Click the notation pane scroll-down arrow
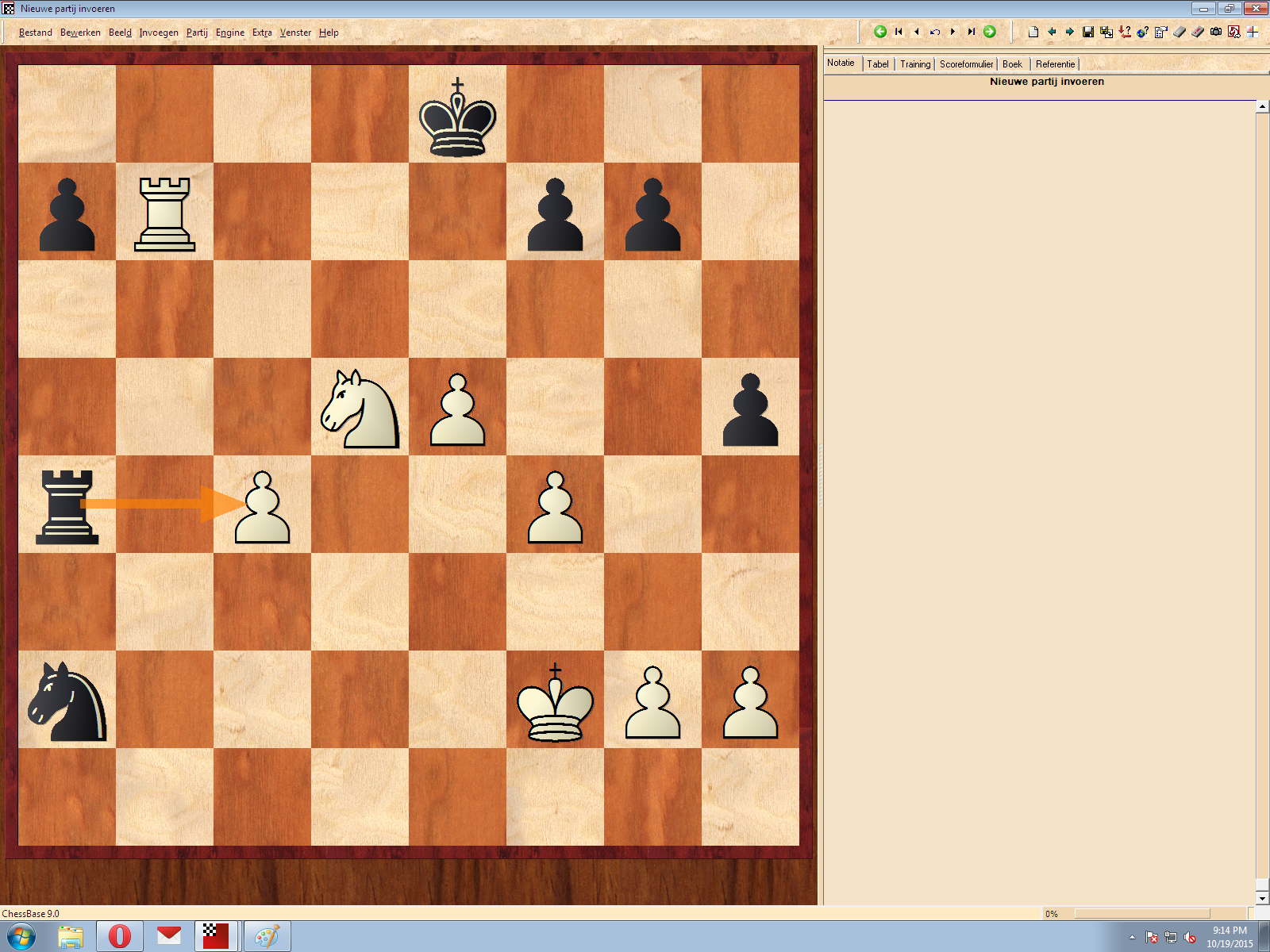The height and width of the screenshot is (952, 1270). pyautogui.click(x=1262, y=898)
